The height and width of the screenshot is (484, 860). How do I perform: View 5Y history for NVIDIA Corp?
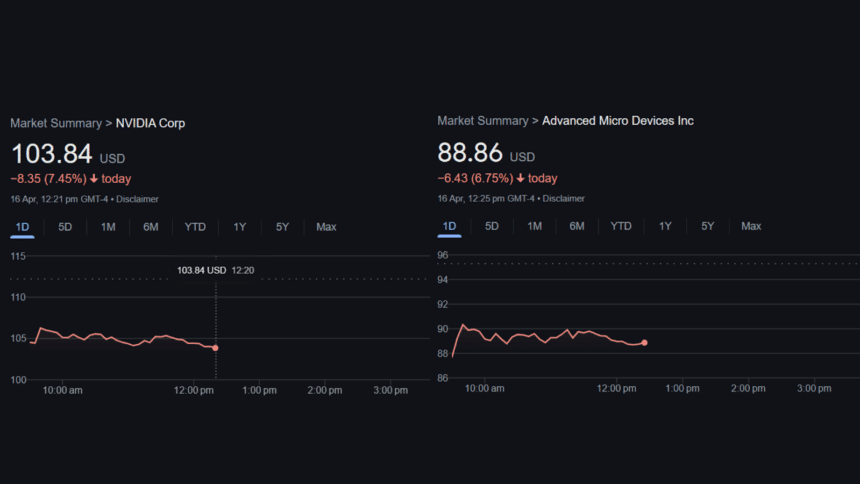coord(282,227)
